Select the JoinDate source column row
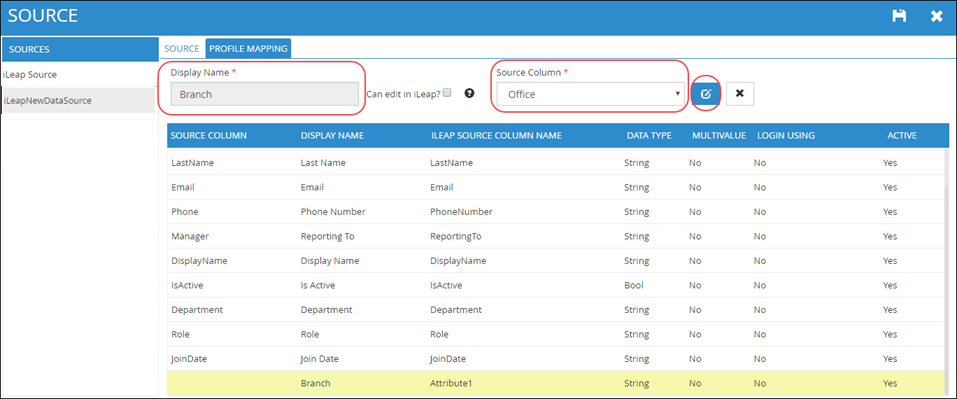957x399 pixels. tap(555, 359)
